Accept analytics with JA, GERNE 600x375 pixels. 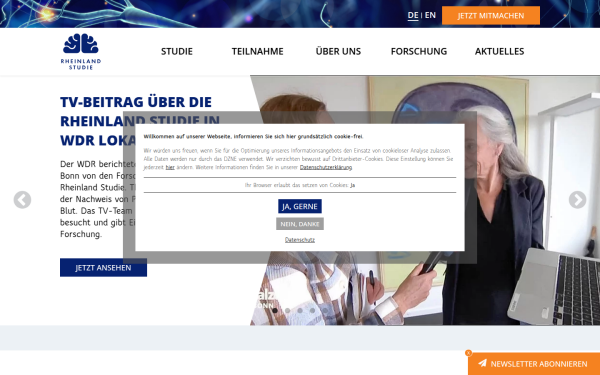click(300, 206)
